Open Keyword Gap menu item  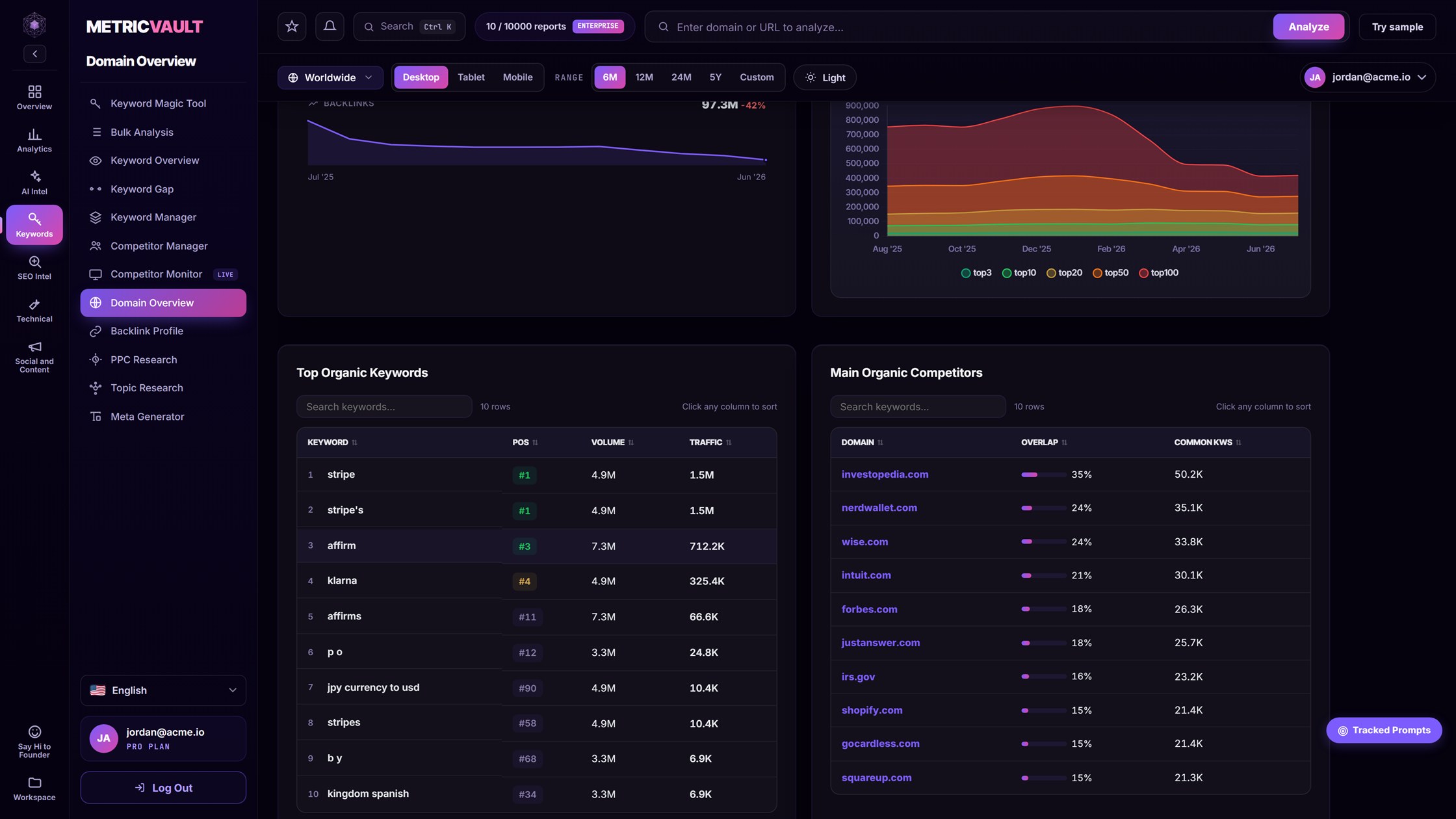pos(163,189)
